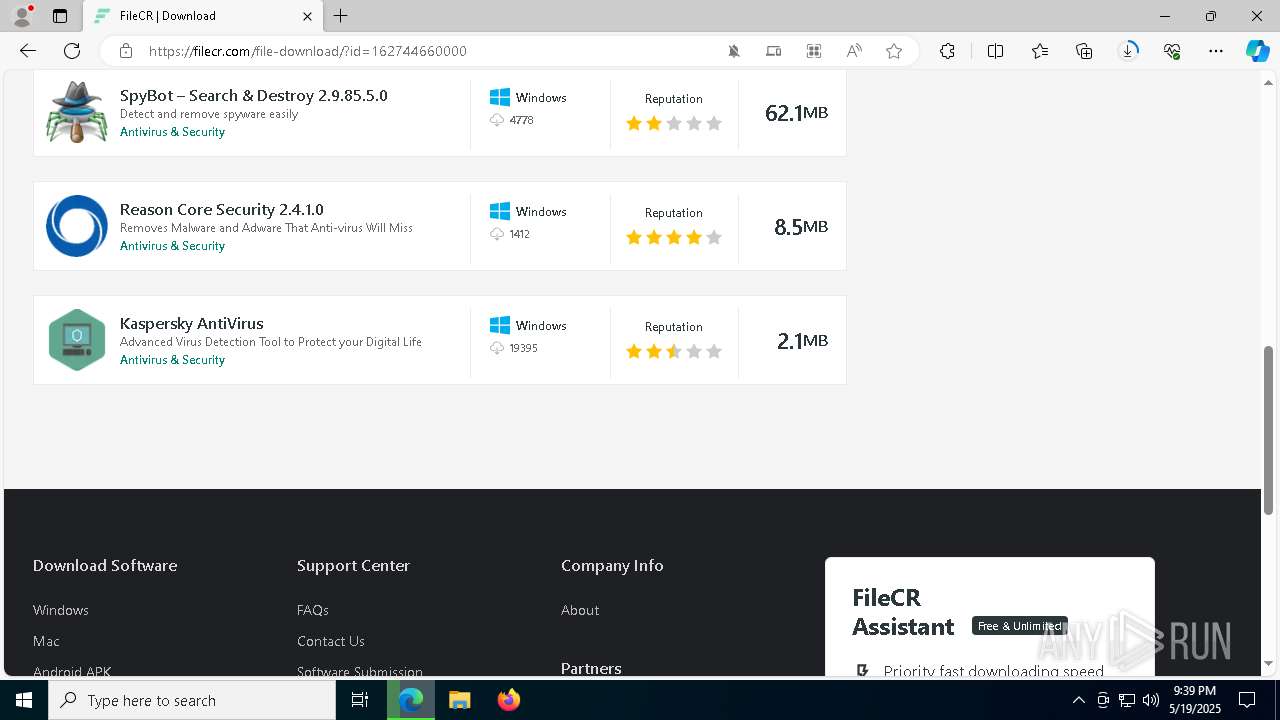Open the apps grid icon in address bar
The image size is (1280, 720).
click(x=814, y=51)
